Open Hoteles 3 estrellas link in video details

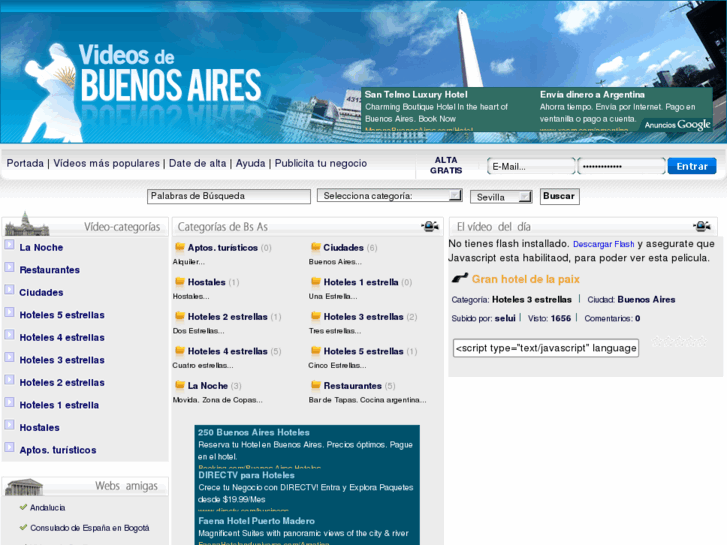532,300
